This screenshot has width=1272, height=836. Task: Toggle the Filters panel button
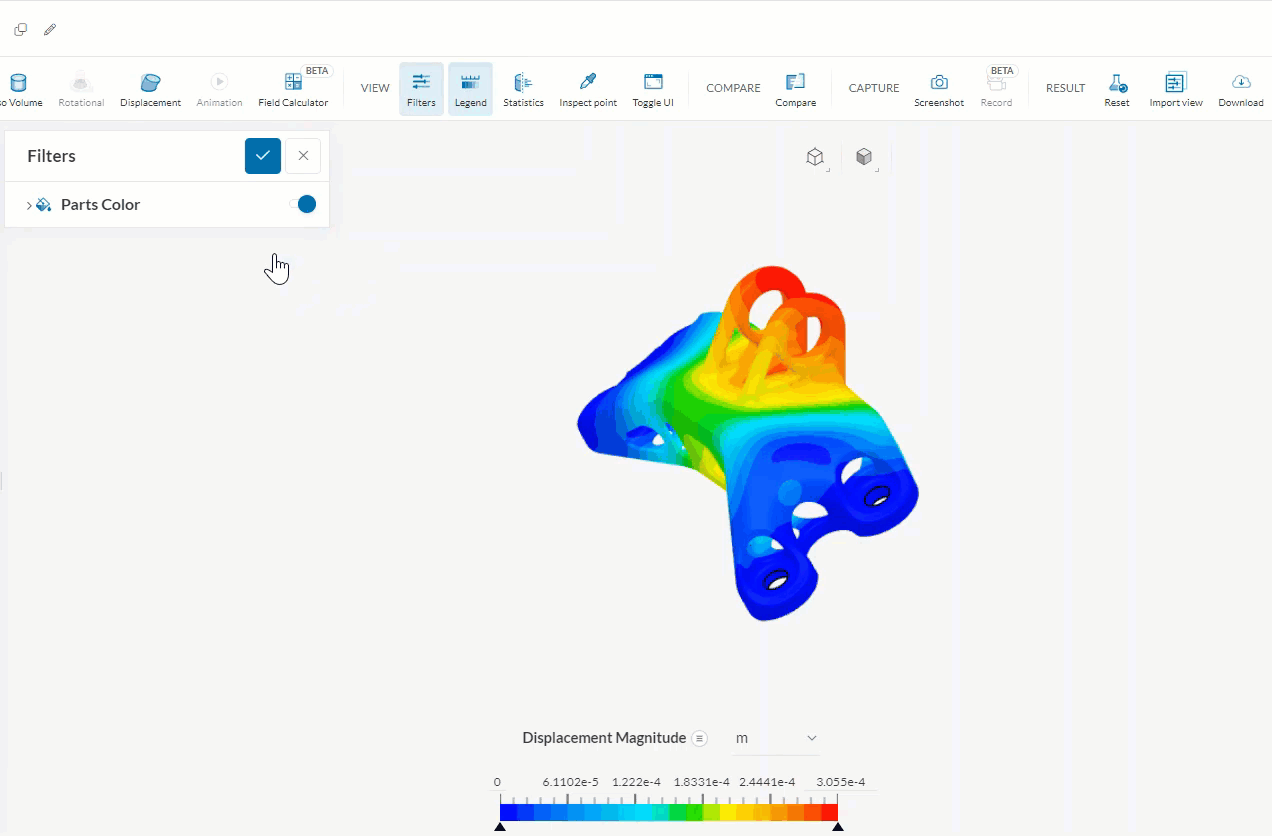click(x=421, y=89)
